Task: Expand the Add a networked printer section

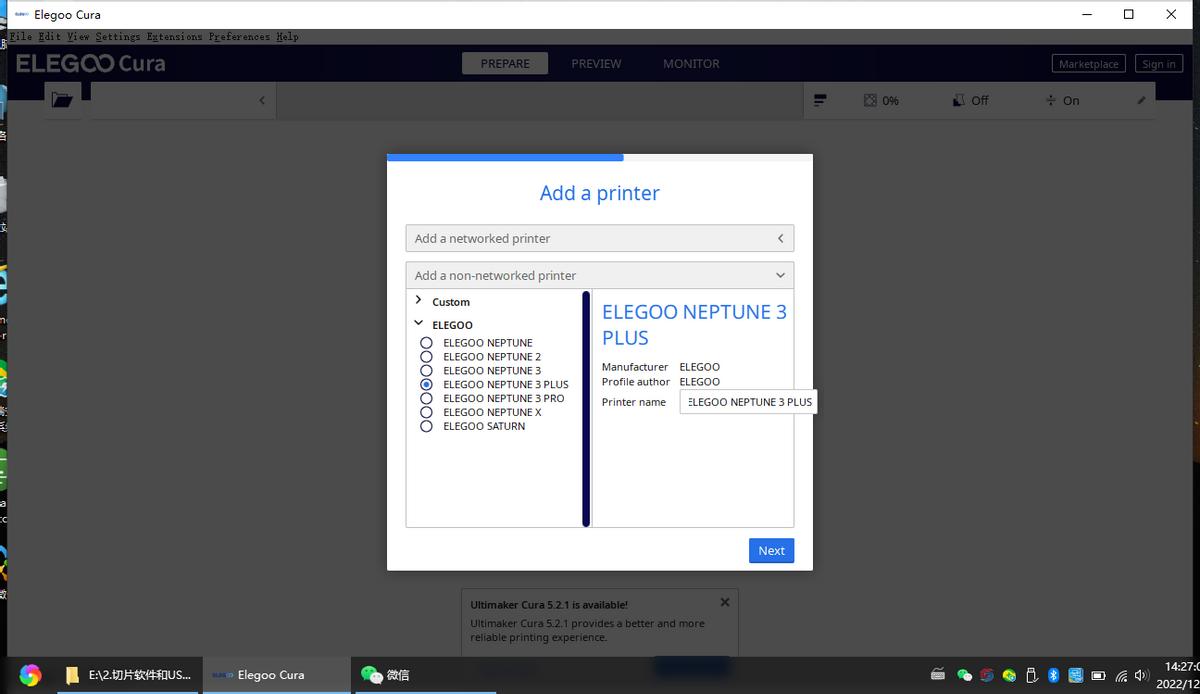Action: click(600, 238)
